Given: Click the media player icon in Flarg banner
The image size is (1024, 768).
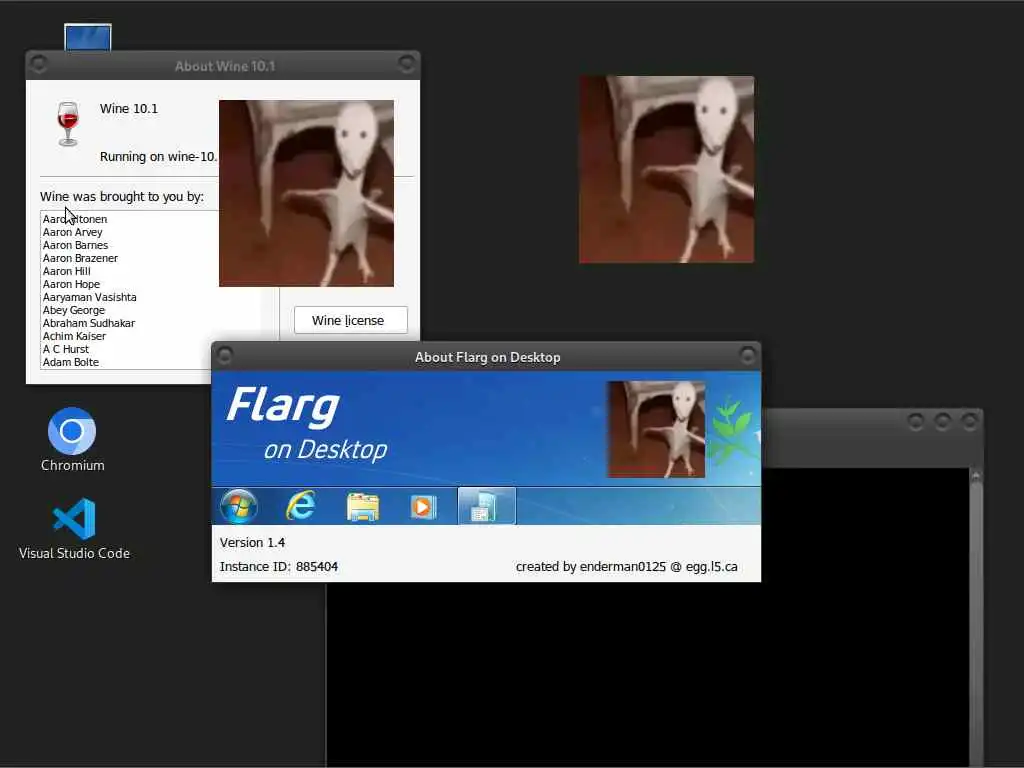Looking at the screenshot, I should coord(423,507).
